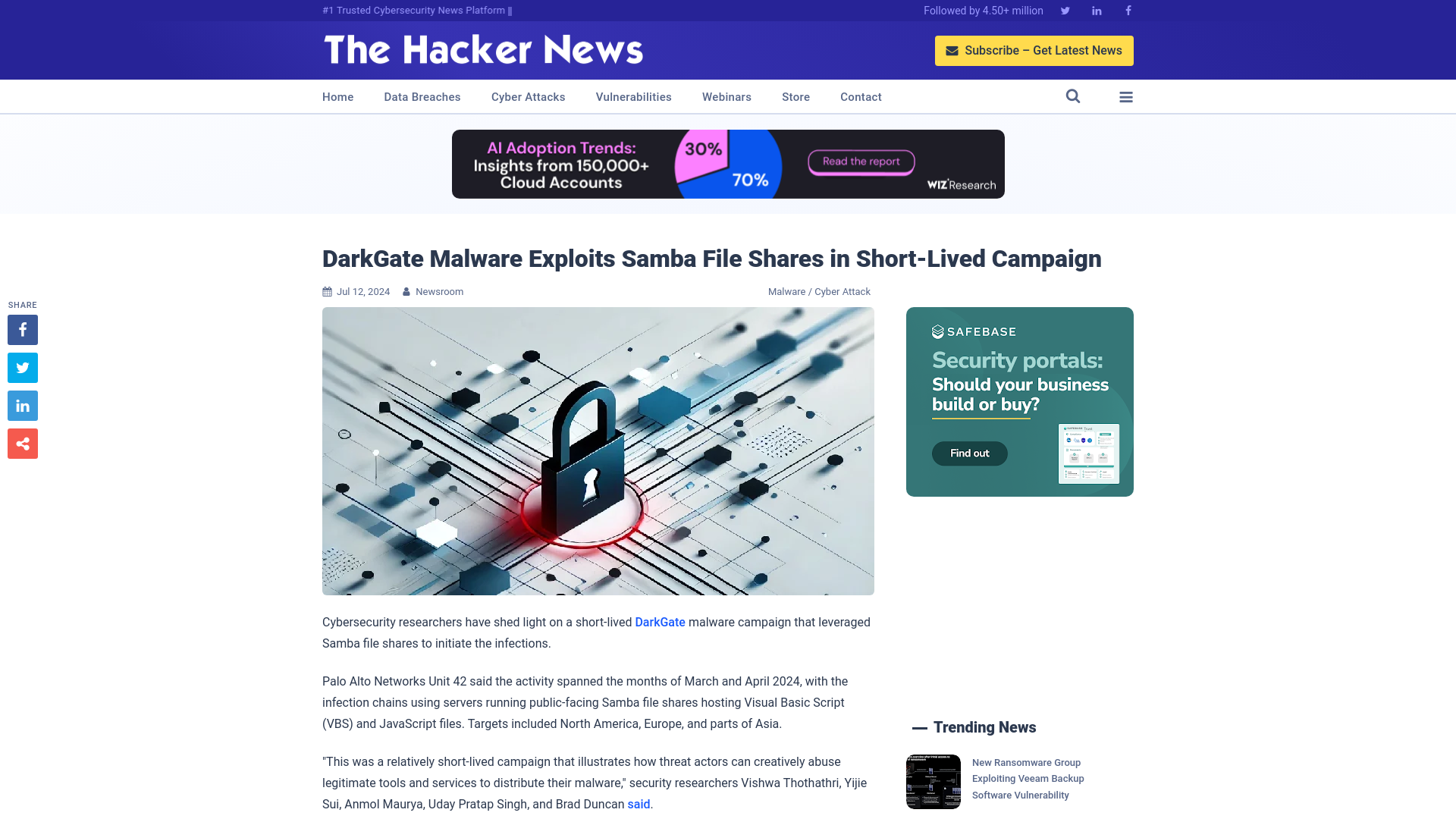Click the Vulnerabilities tab in navigation

[x=633, y=97]
